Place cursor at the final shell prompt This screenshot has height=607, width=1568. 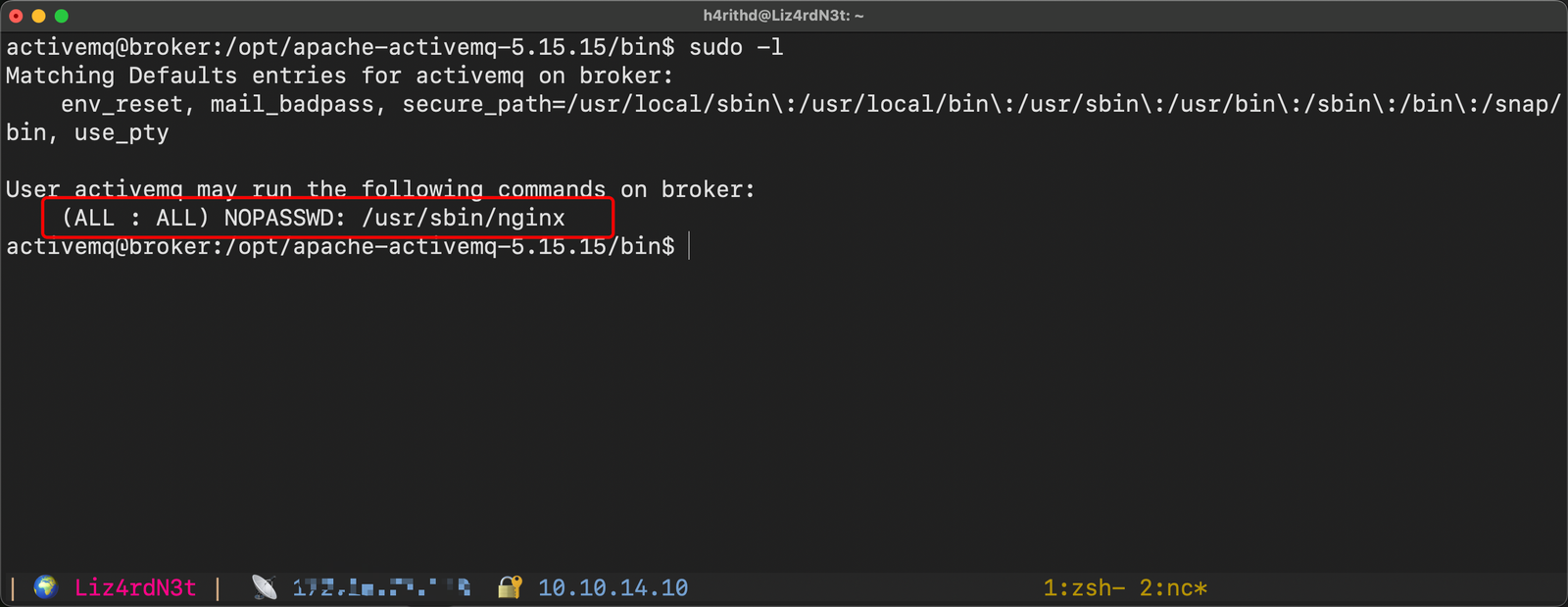690,246
